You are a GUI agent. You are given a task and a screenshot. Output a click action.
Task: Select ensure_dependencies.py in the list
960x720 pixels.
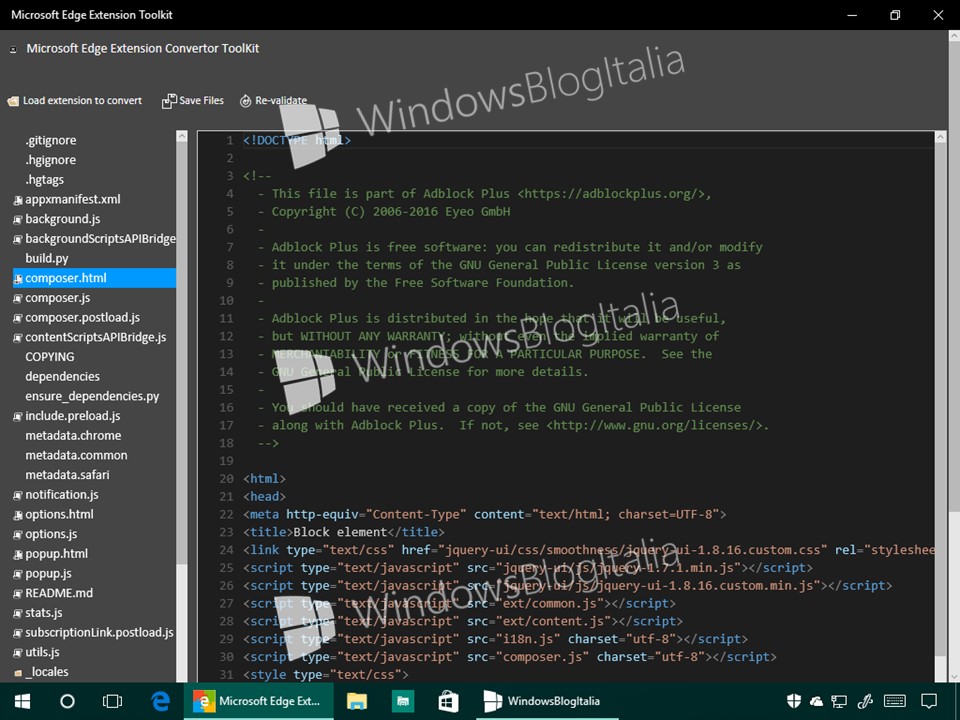(x=94, y=396)
